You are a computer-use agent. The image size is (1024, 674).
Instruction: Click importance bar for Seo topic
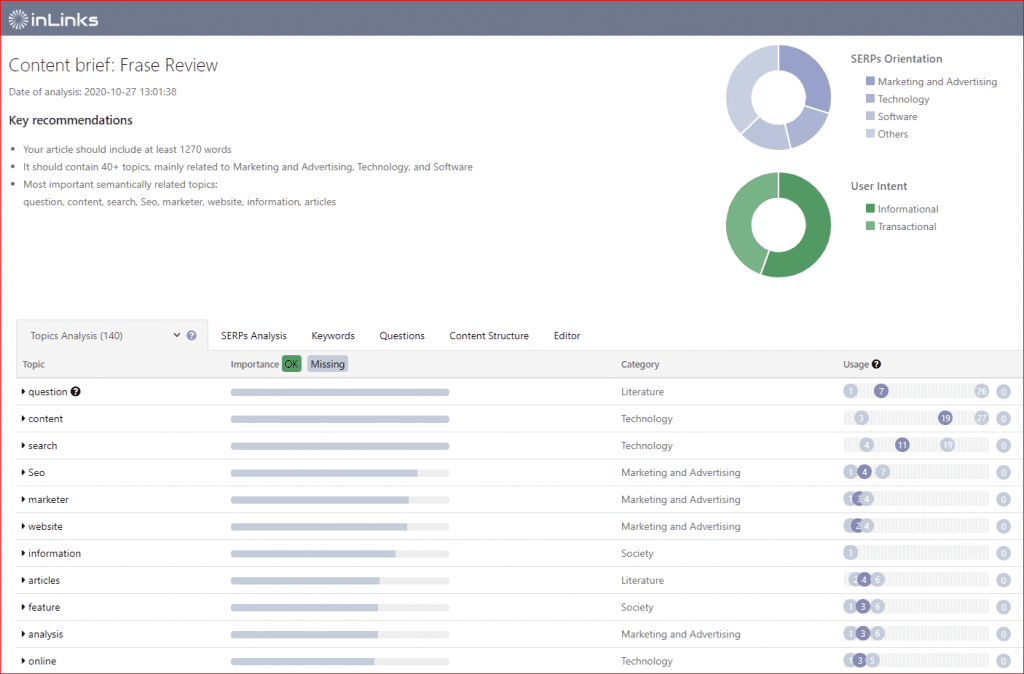(x=340, y=473)
